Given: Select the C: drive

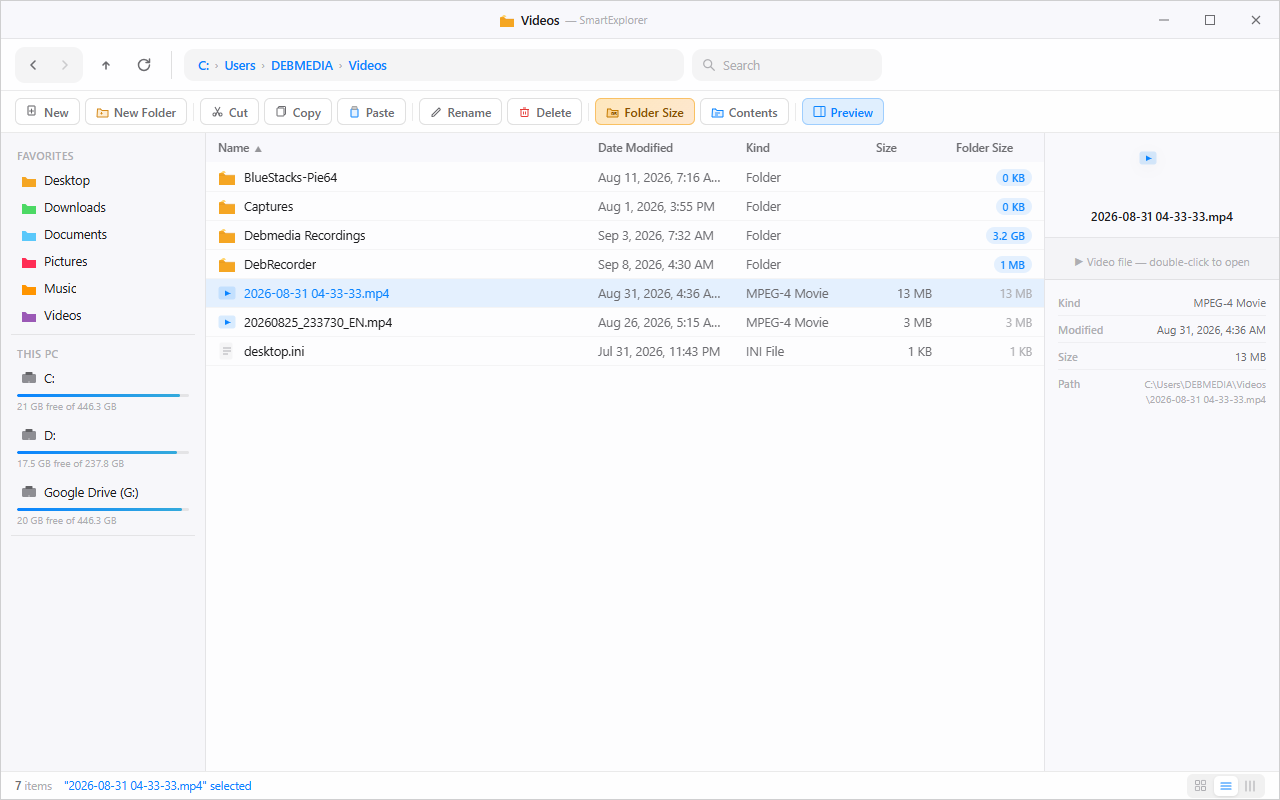Looking at the screenshot, I should click(103, 391).
